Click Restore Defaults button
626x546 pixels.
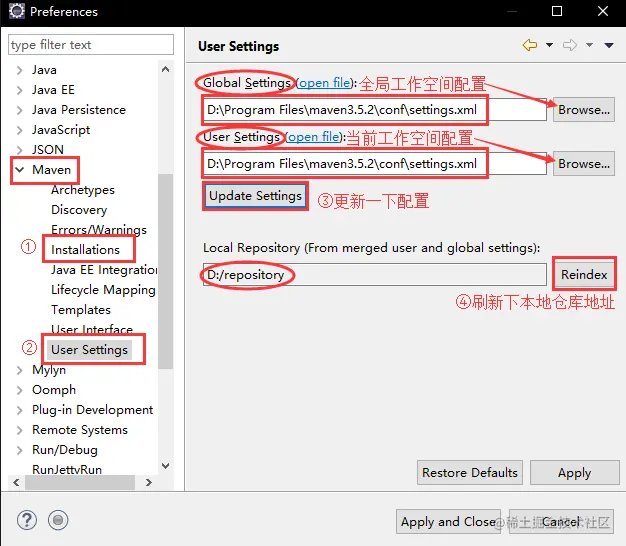[470, 473]
